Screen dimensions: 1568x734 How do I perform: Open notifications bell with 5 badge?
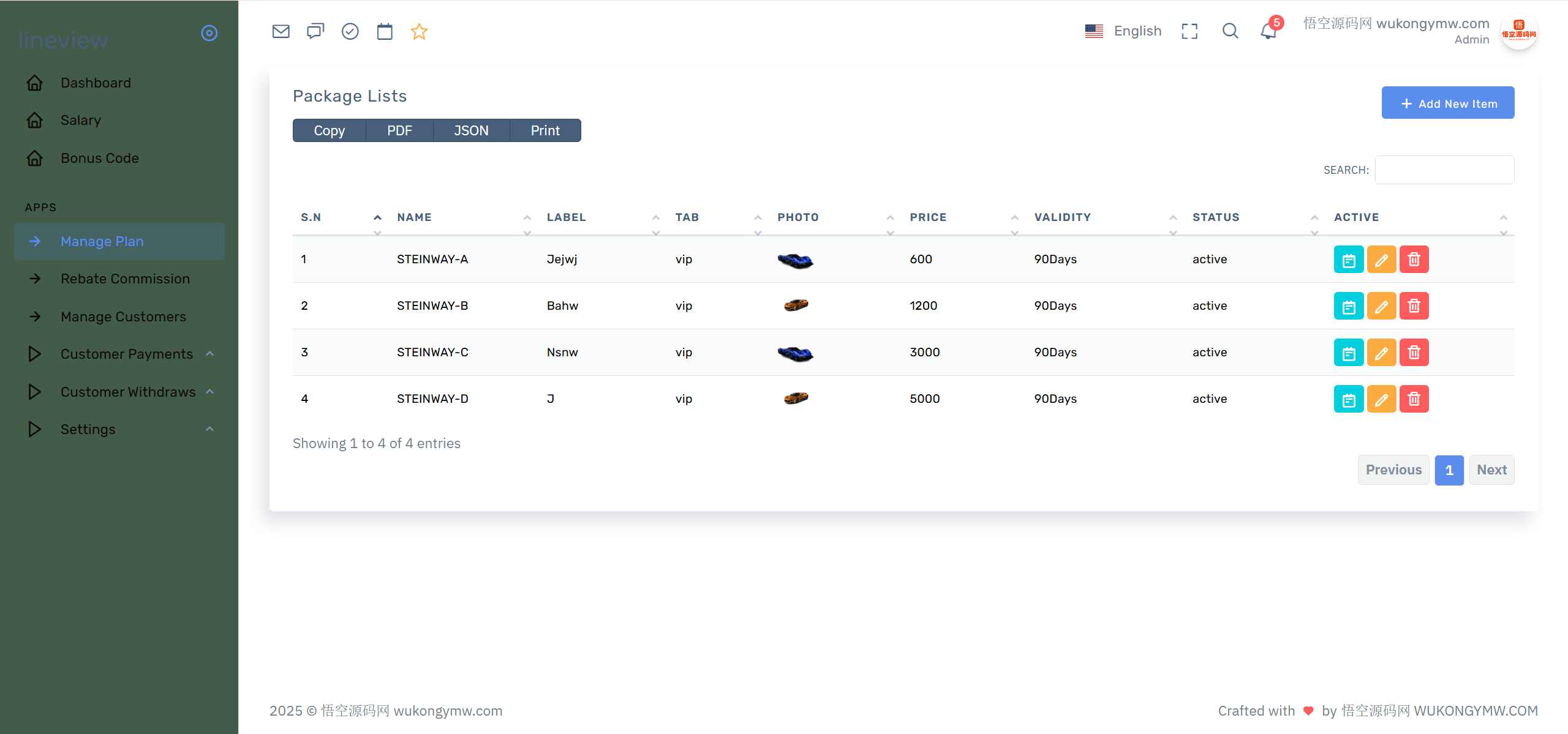coord(1268,31)
